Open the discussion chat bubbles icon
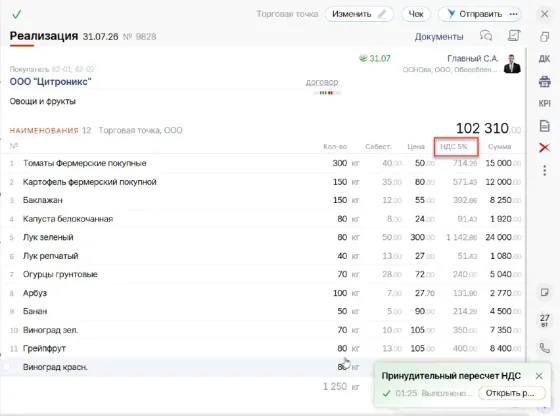 [486, 36]
